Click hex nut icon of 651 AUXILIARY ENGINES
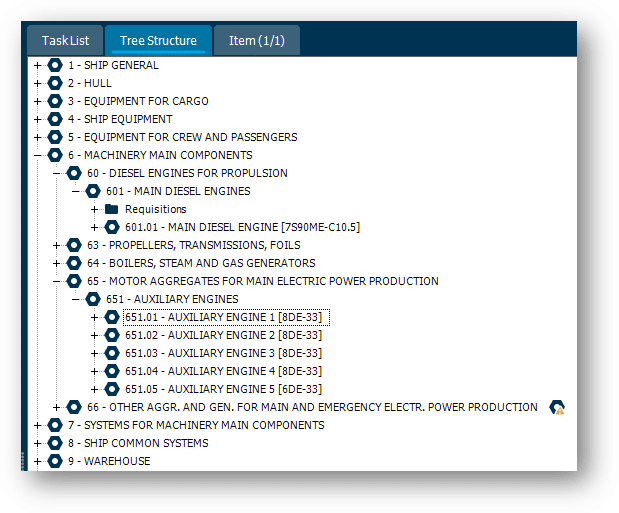The height and width of the screenshot is (513, 619). pyautogui.click(x=93, y=299)
